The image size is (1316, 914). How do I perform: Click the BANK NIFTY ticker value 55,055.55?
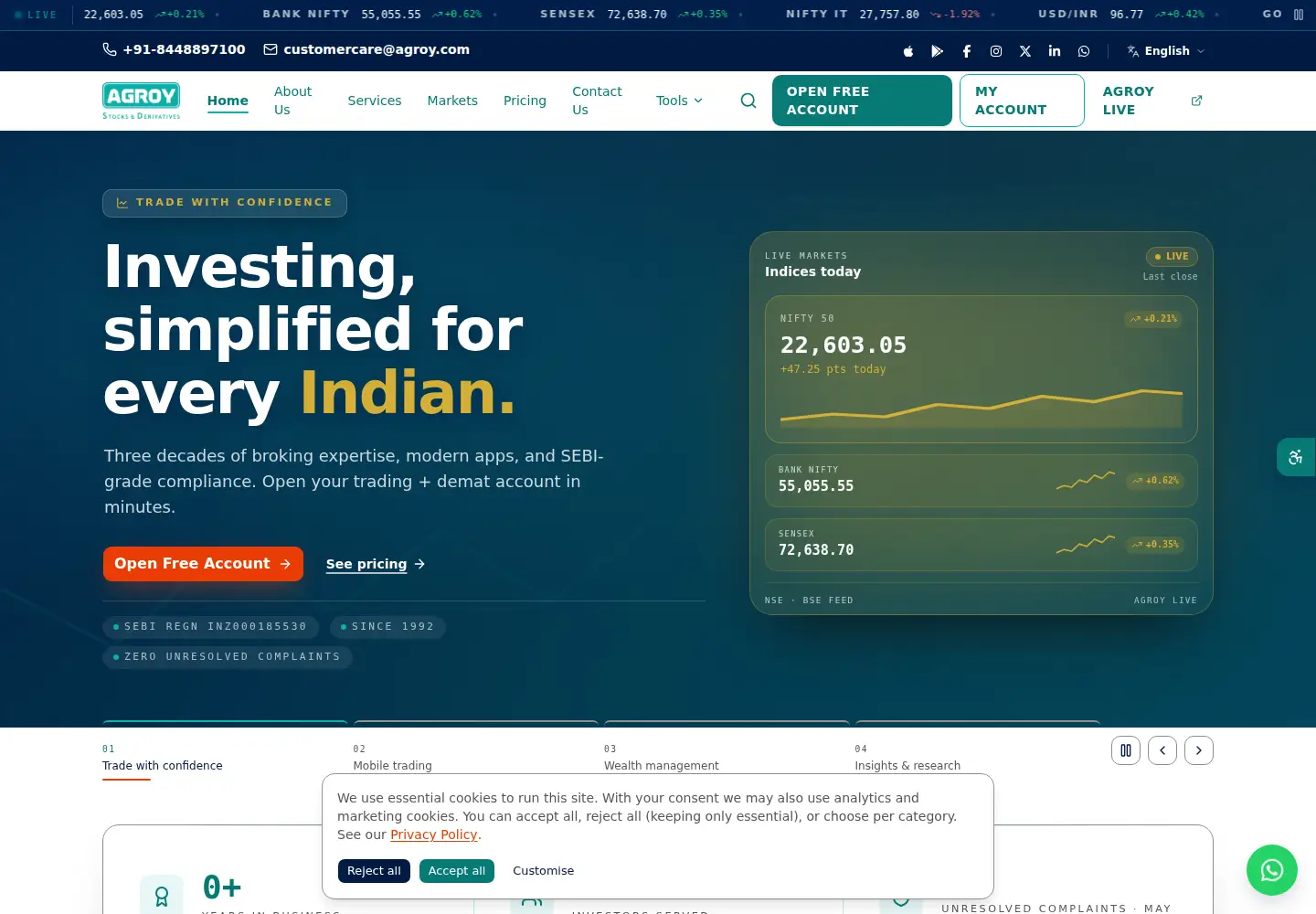[391, 15]
